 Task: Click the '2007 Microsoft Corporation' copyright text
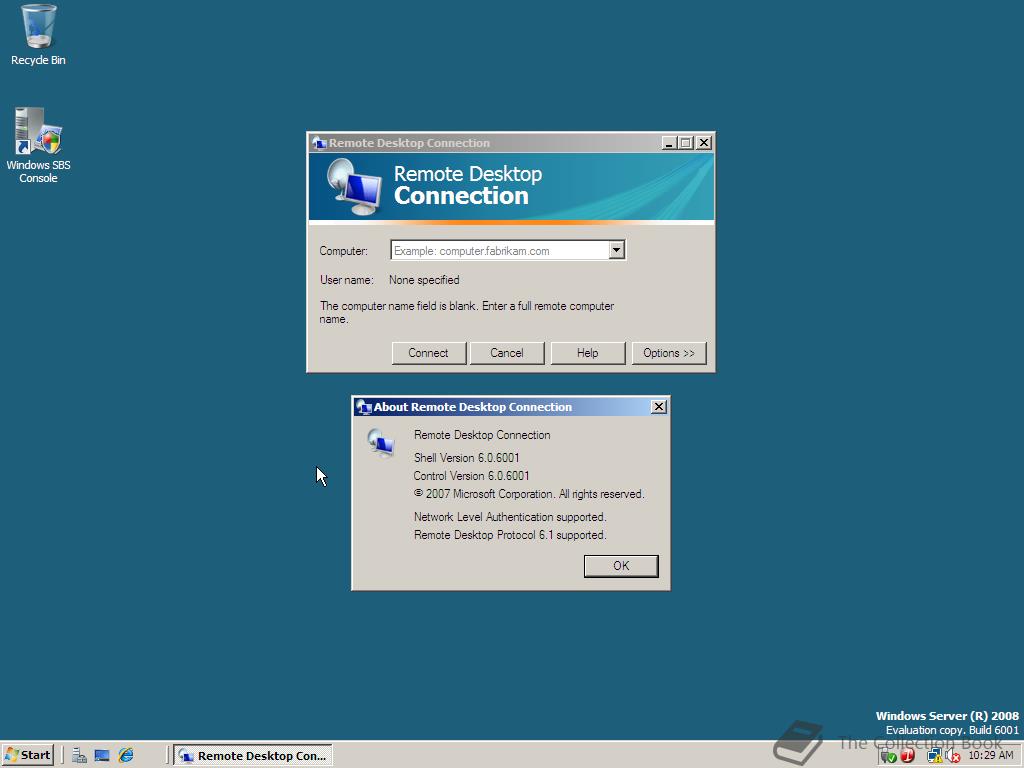530,494
